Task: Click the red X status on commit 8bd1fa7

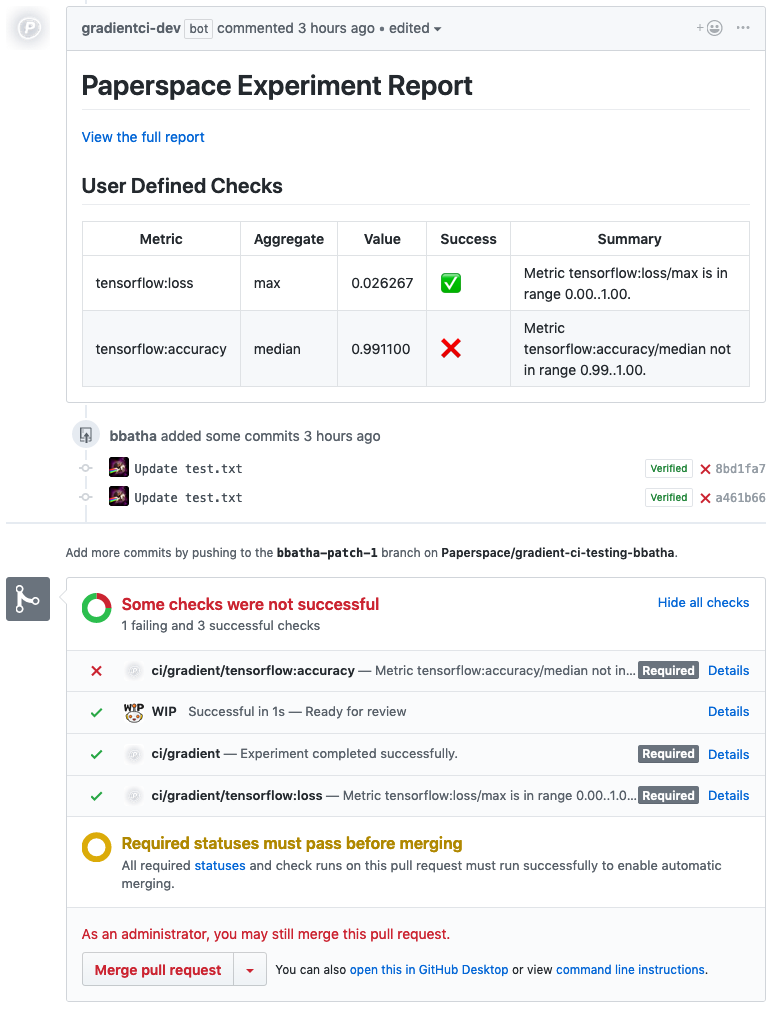Action: coord(705,469)
